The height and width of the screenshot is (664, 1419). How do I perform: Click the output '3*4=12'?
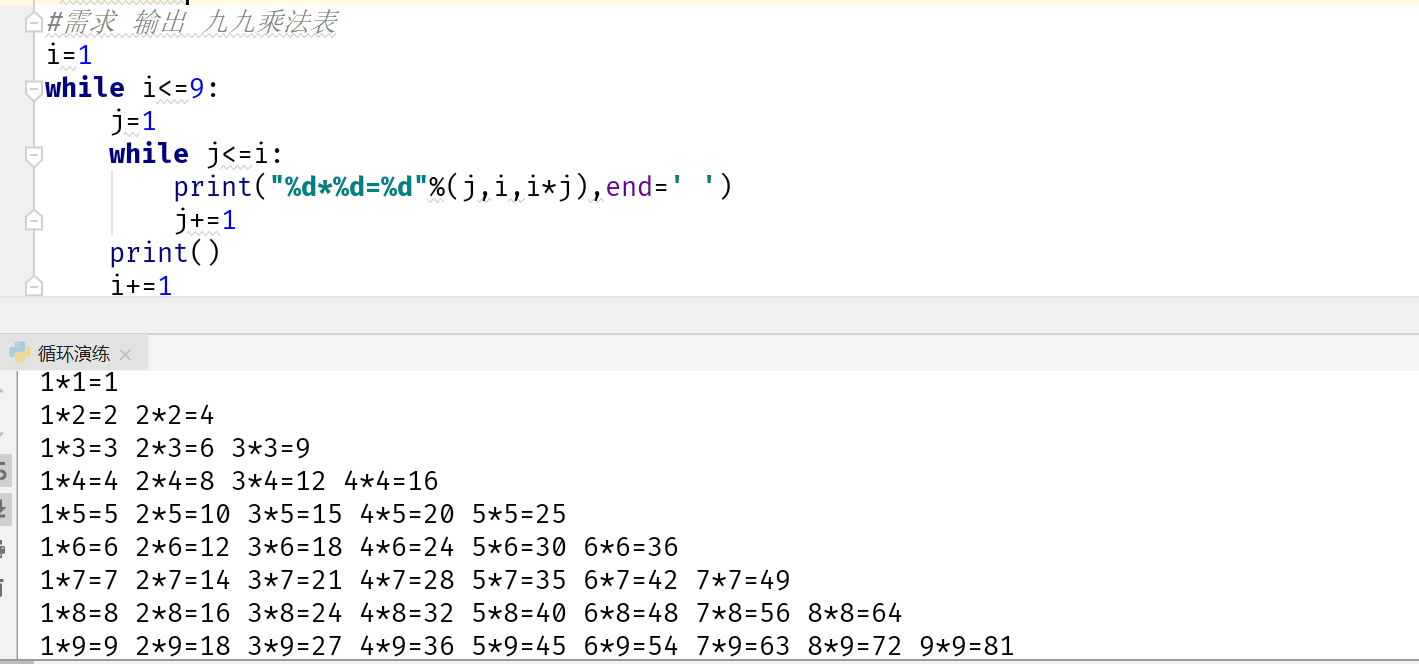[x=279, y=481]
